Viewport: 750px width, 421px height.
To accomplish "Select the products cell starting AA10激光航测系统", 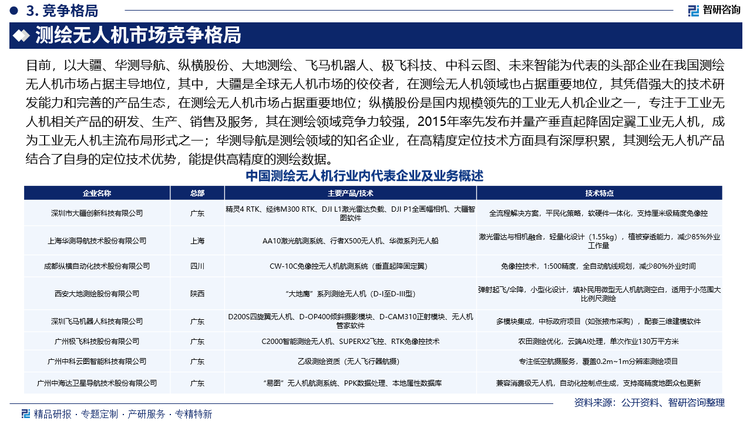I will (x=350, y=241).
